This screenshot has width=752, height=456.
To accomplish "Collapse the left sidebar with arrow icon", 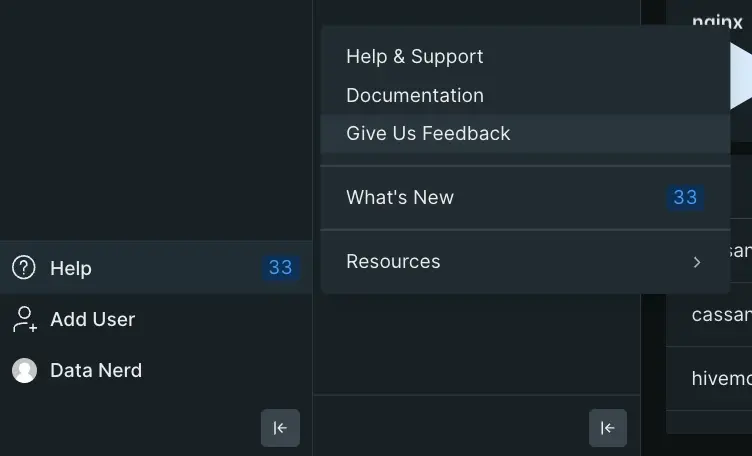I will 280,428.
